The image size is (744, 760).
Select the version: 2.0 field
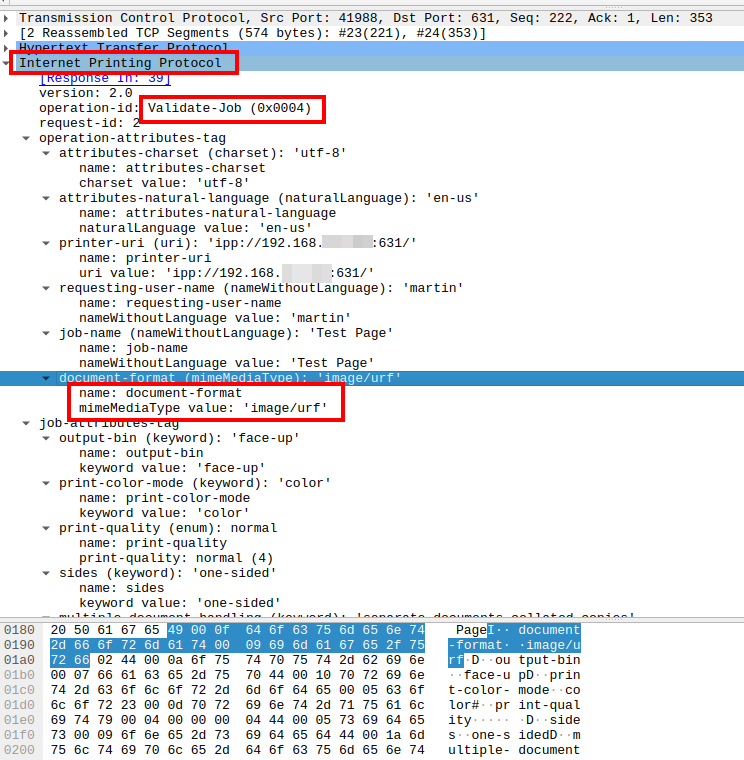(84, 93)
